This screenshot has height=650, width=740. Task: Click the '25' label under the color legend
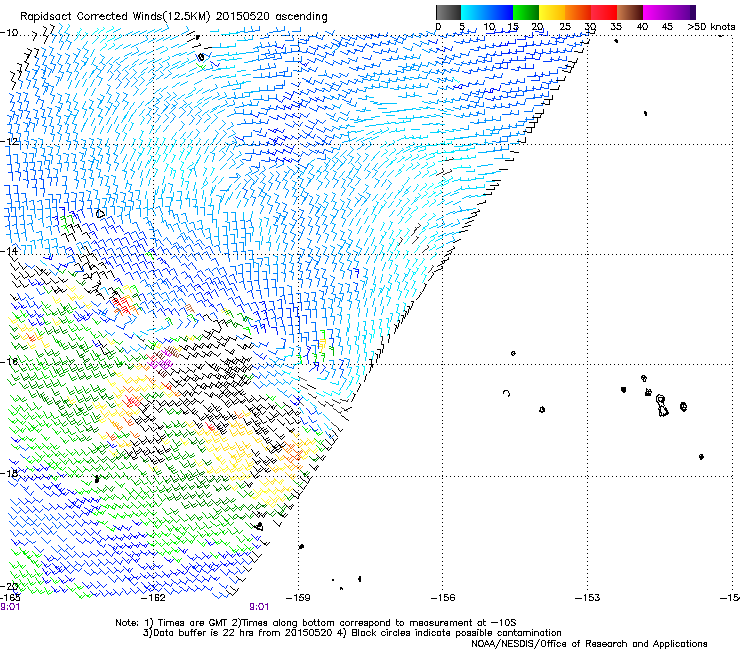pyautogui.click(x=564, y=27)
